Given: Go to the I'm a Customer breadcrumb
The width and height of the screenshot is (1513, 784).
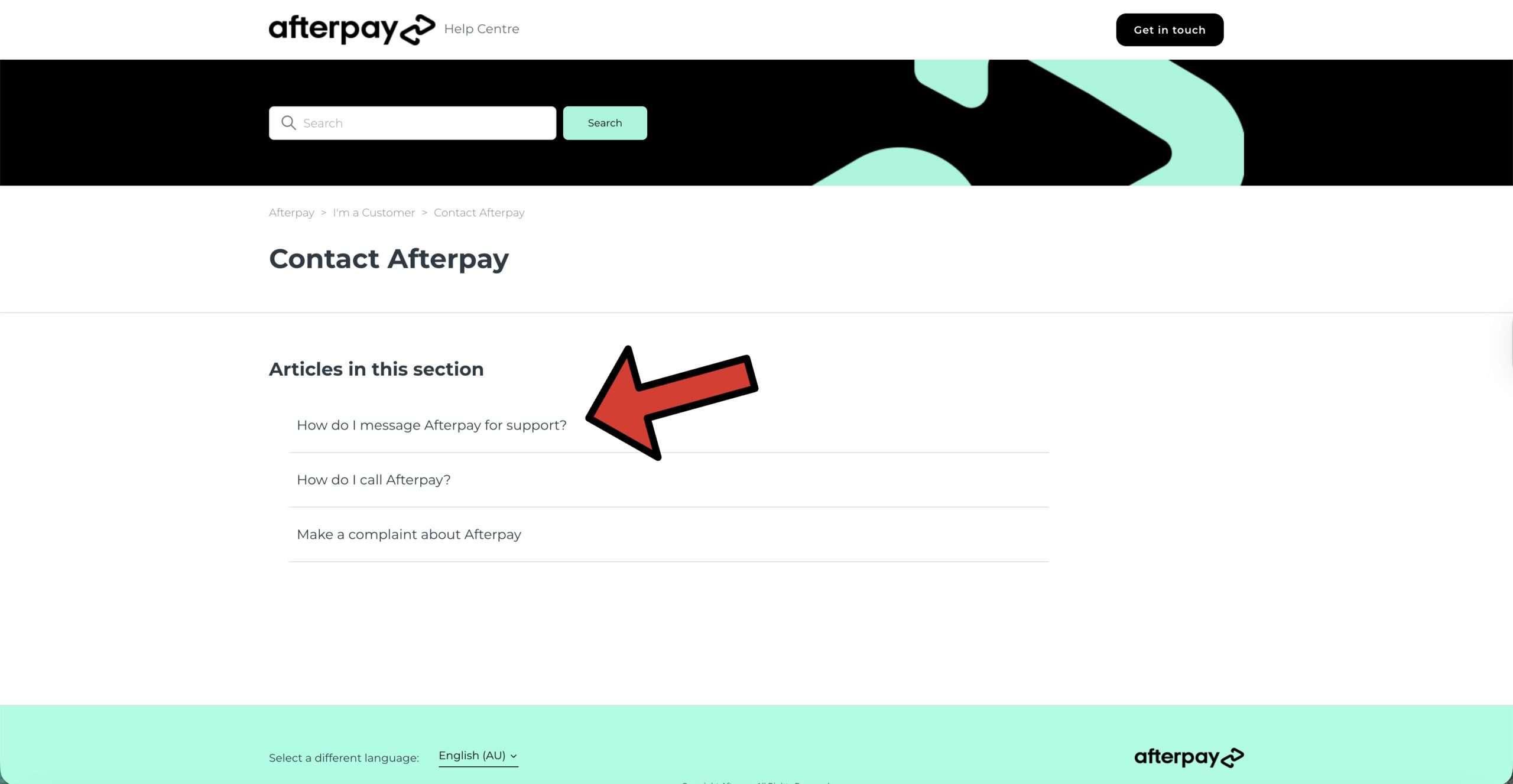Looking at the screenshot, I should [374, 213].
